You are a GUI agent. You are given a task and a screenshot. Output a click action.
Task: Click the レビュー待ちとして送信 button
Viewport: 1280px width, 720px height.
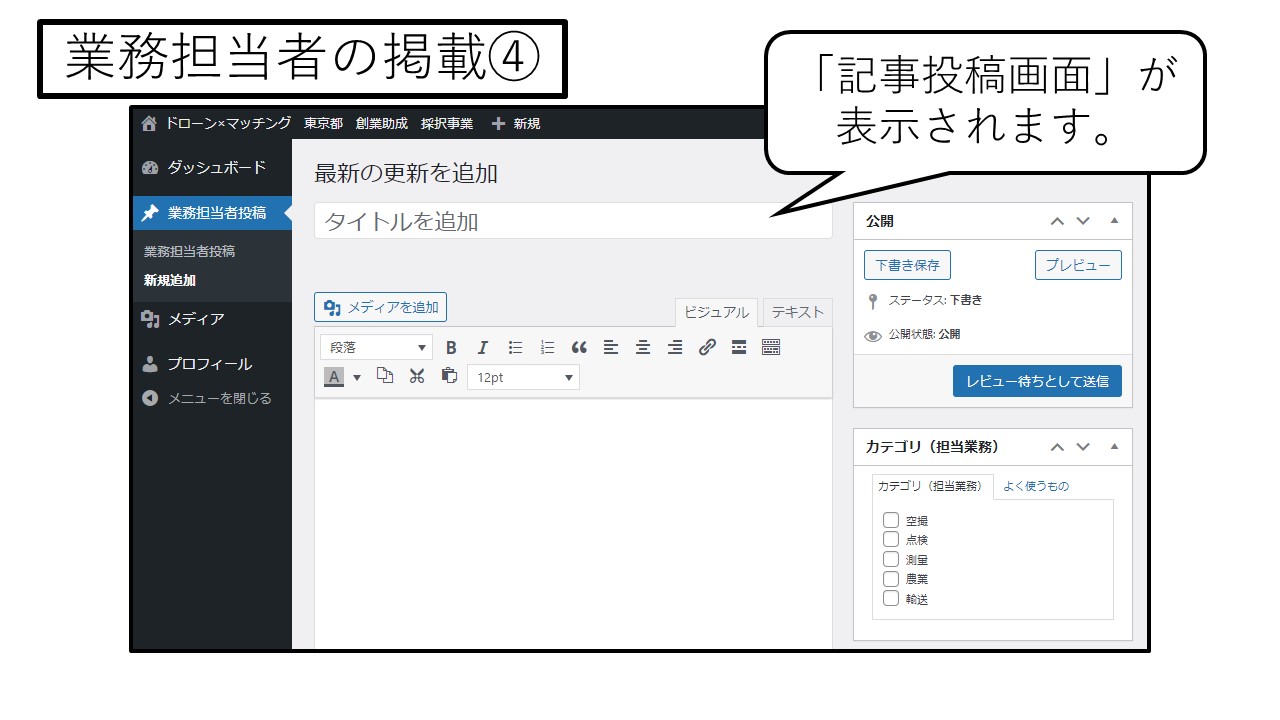1037,381
